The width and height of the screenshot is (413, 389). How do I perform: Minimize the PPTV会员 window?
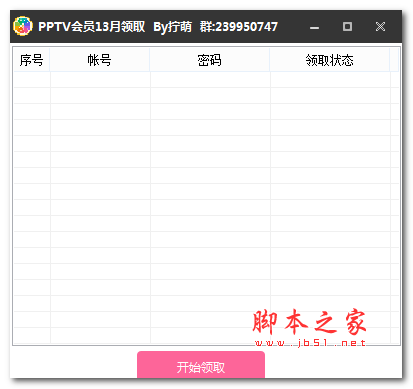[314, 27]
